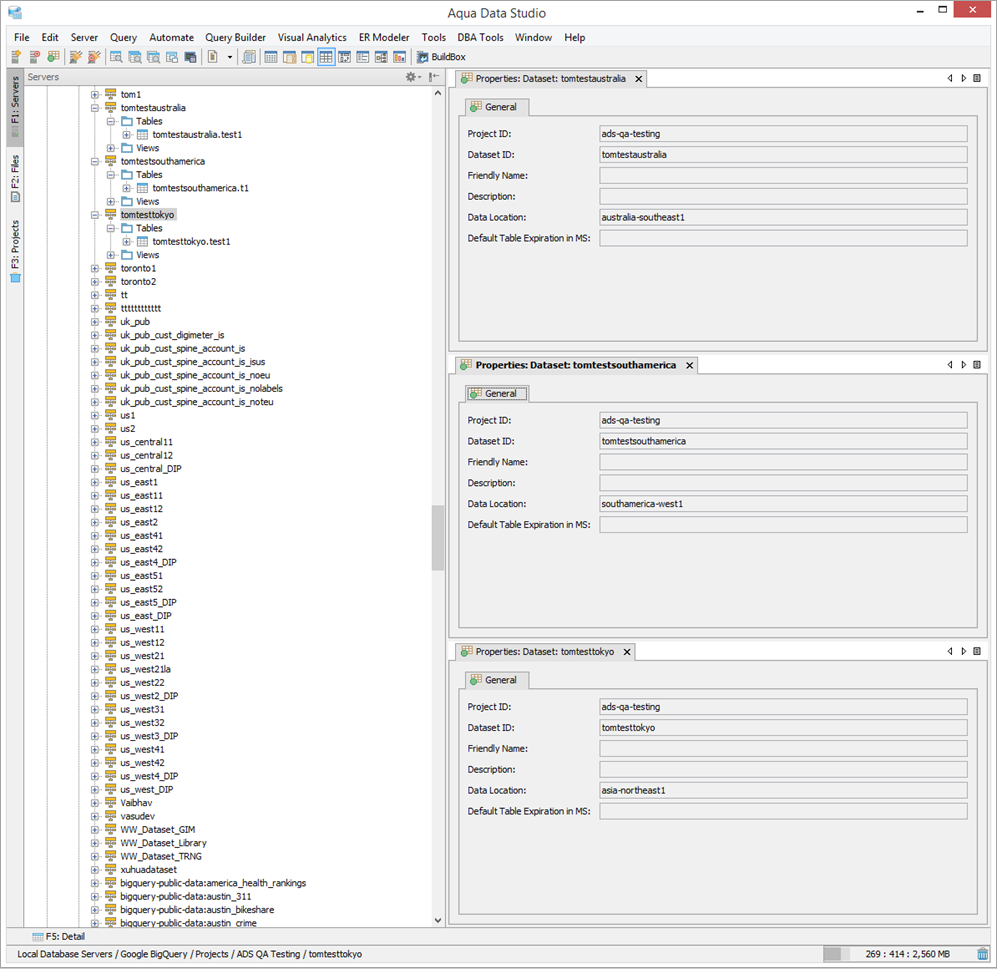997x969 pixels.
Task: Click the window with yellow note toolbar icon
Action: pos(308,57)
